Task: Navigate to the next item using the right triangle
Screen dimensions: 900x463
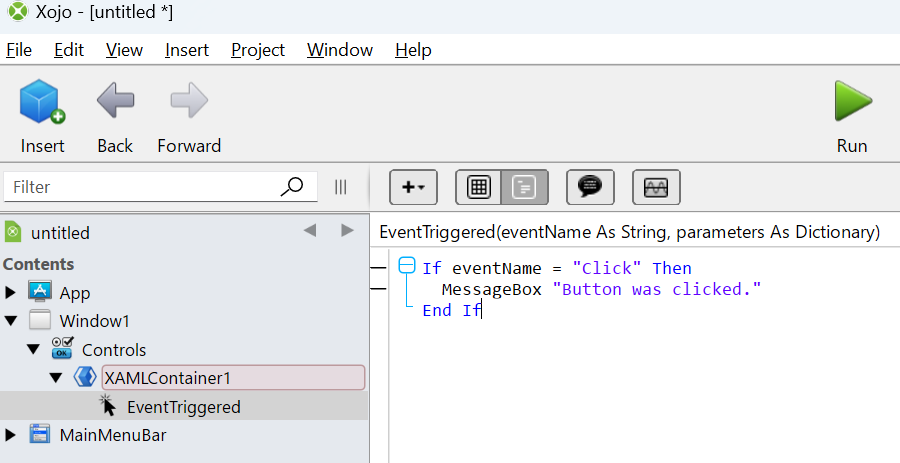Action: click(347, 231)
